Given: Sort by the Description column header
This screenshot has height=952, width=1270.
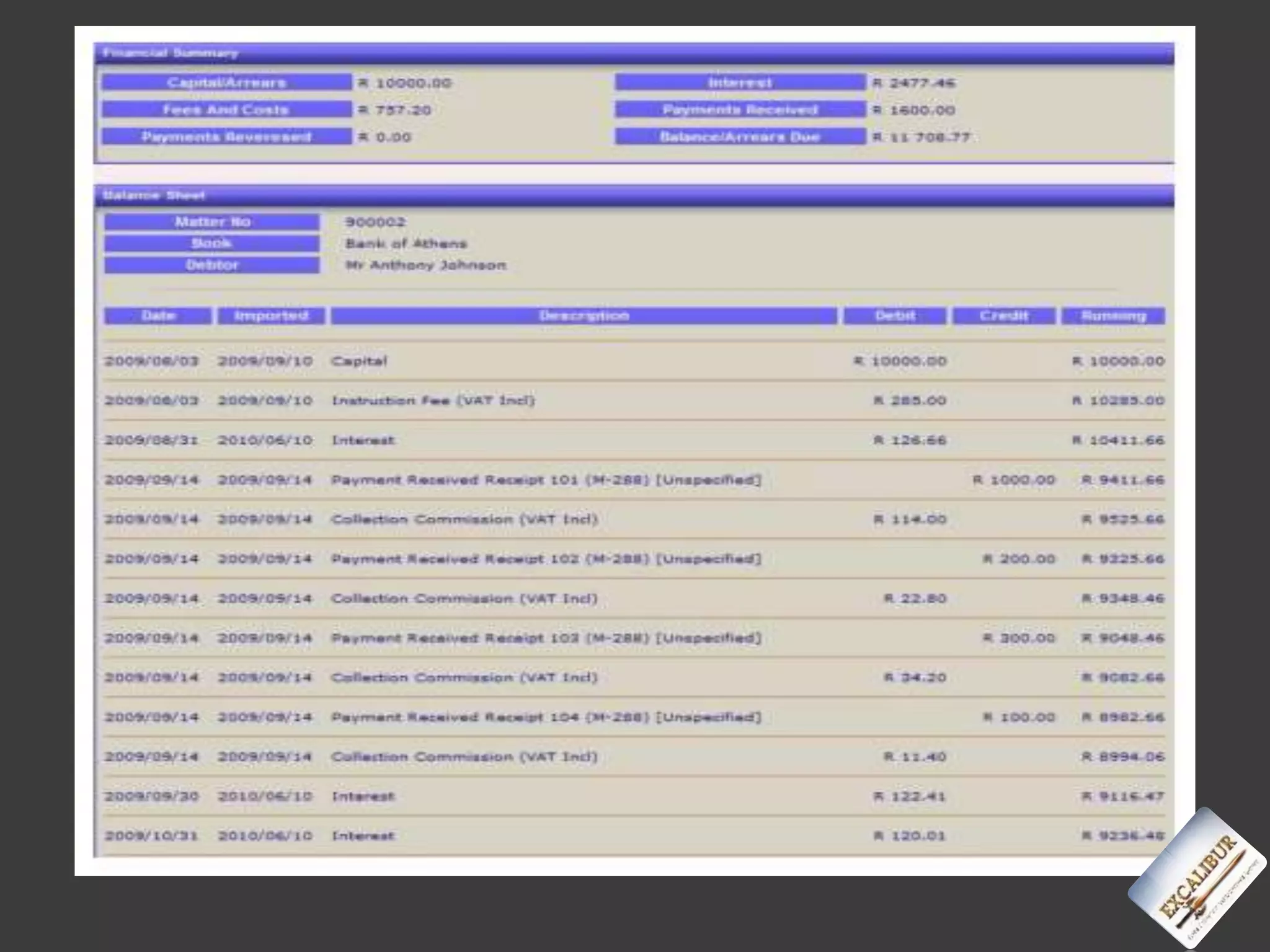Looking at the screenshot, I should point(584,315).
